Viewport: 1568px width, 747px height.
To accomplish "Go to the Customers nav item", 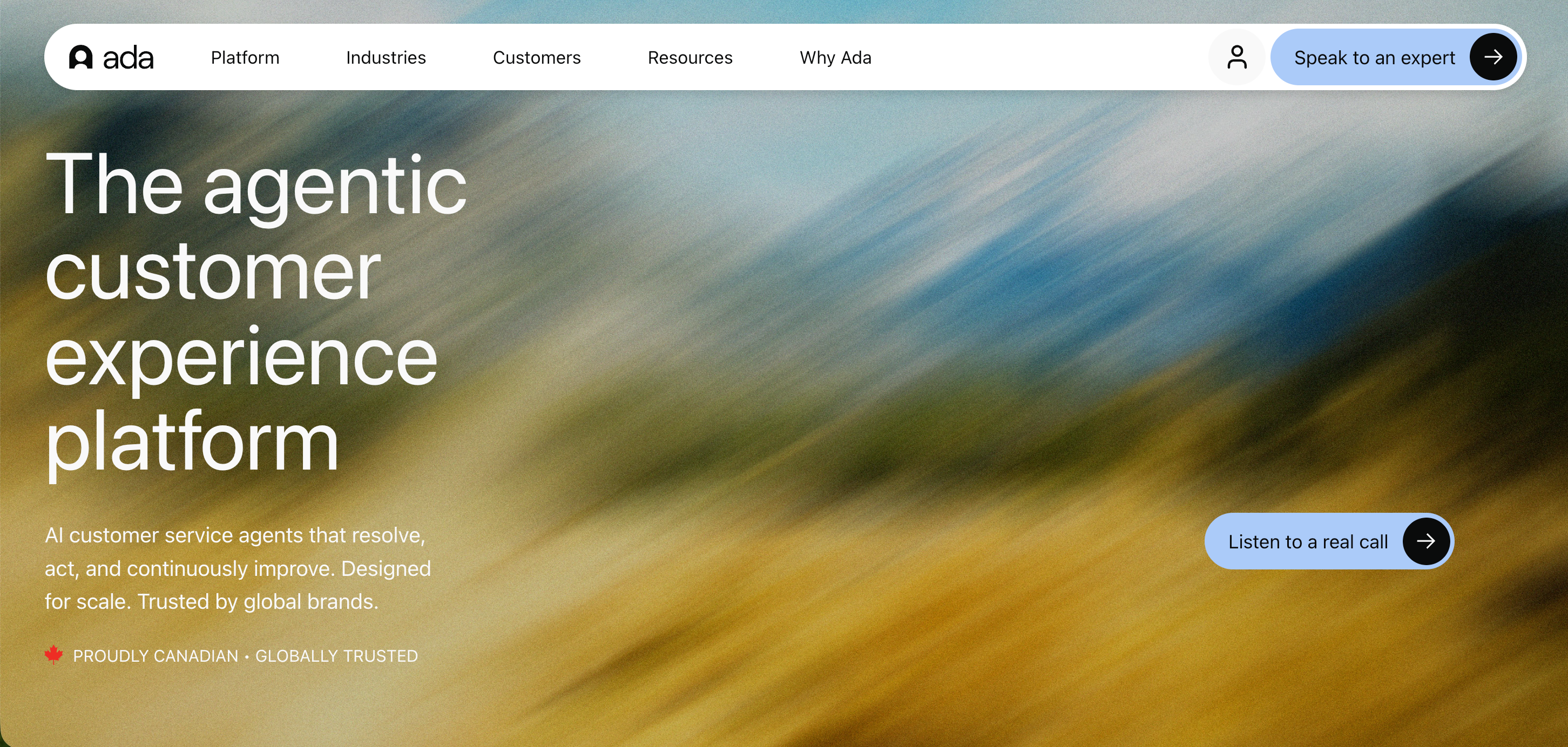I will click(536, 57).
